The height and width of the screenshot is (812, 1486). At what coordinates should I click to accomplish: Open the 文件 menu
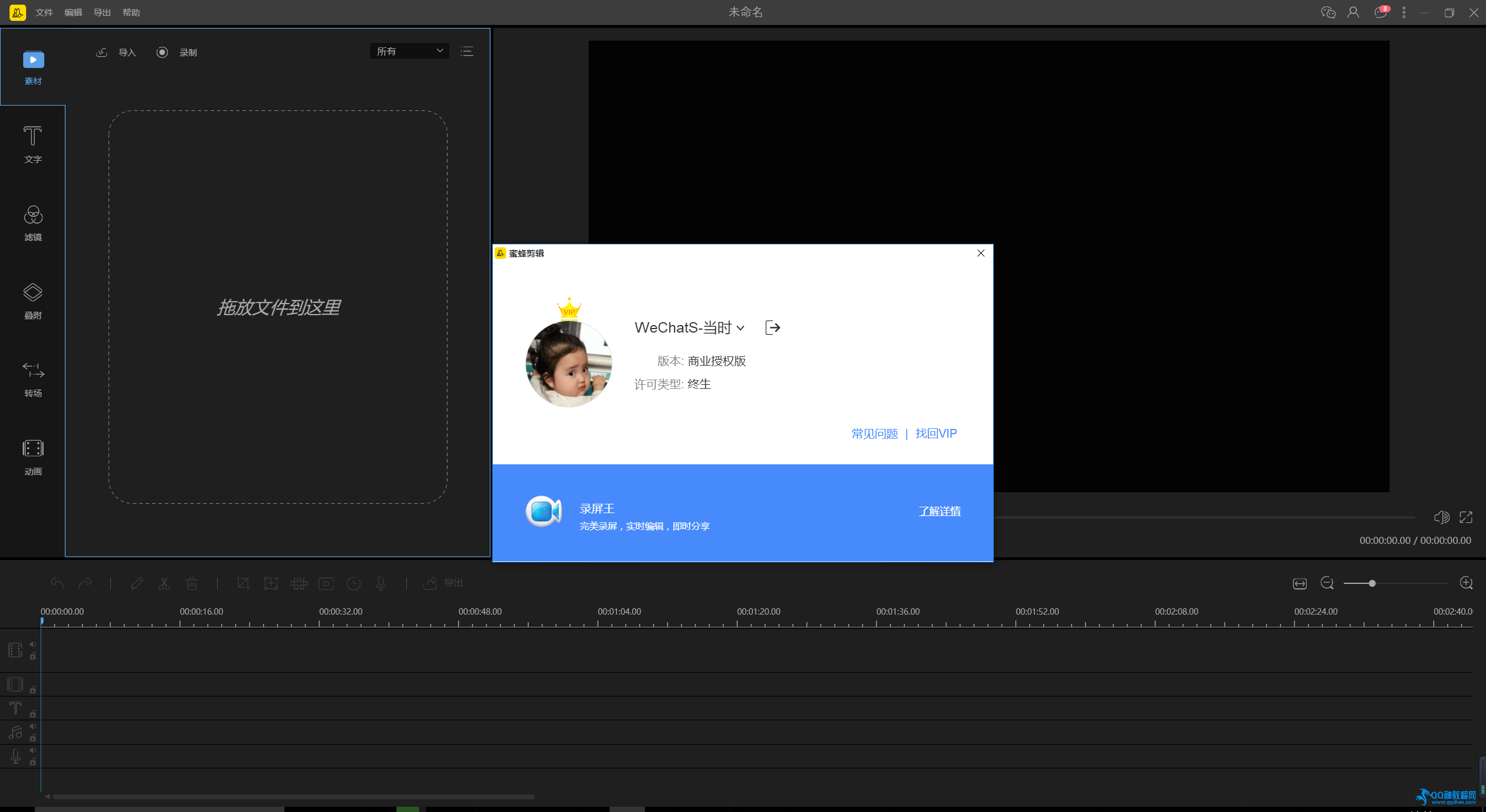pyautogui.click(x=44, y=12)
